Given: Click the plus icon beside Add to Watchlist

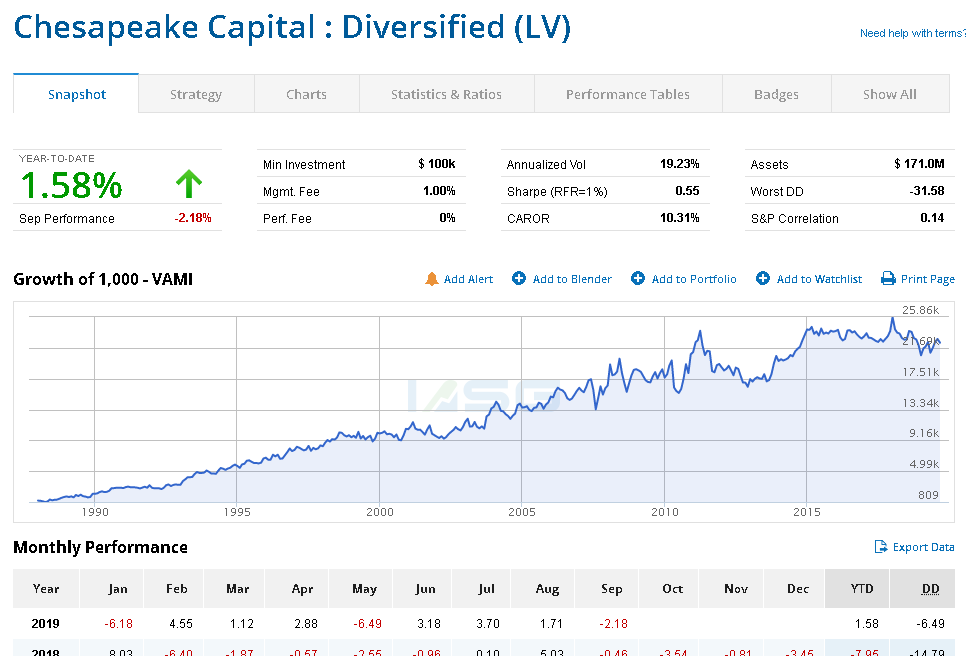Looking at the screenshot, I should click(x=763, y=278).
